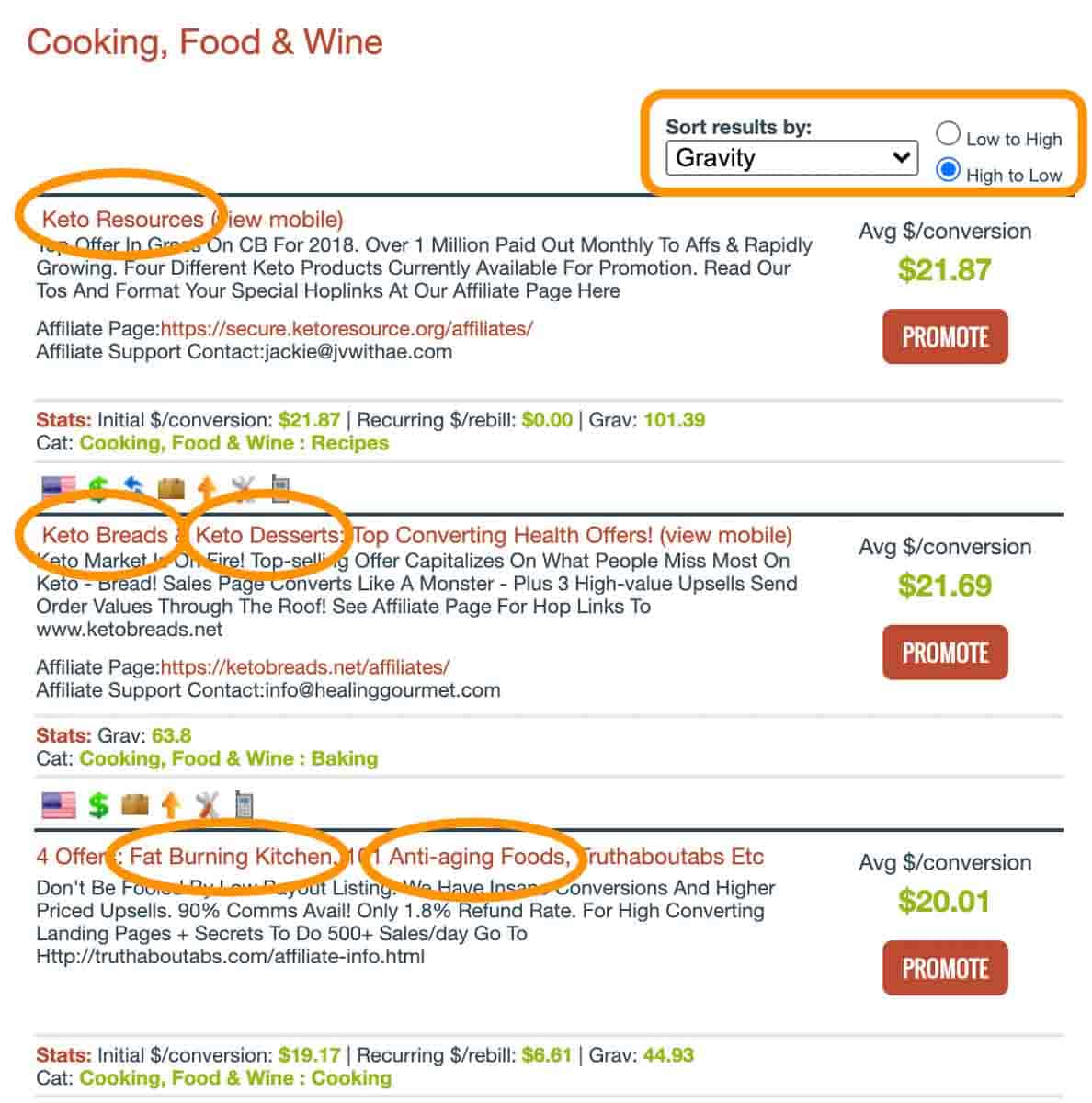Promote the Fat Burning Kitchen offer
Image resolution: width=1092 pixels, height=1103 pixels.
(x=945, y=968)
